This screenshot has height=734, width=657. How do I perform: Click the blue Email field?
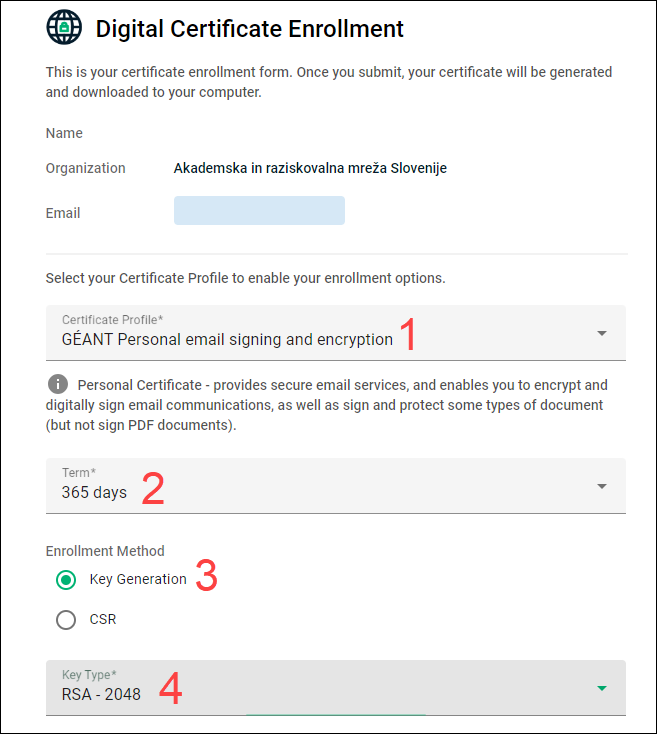tap(259, 211)
